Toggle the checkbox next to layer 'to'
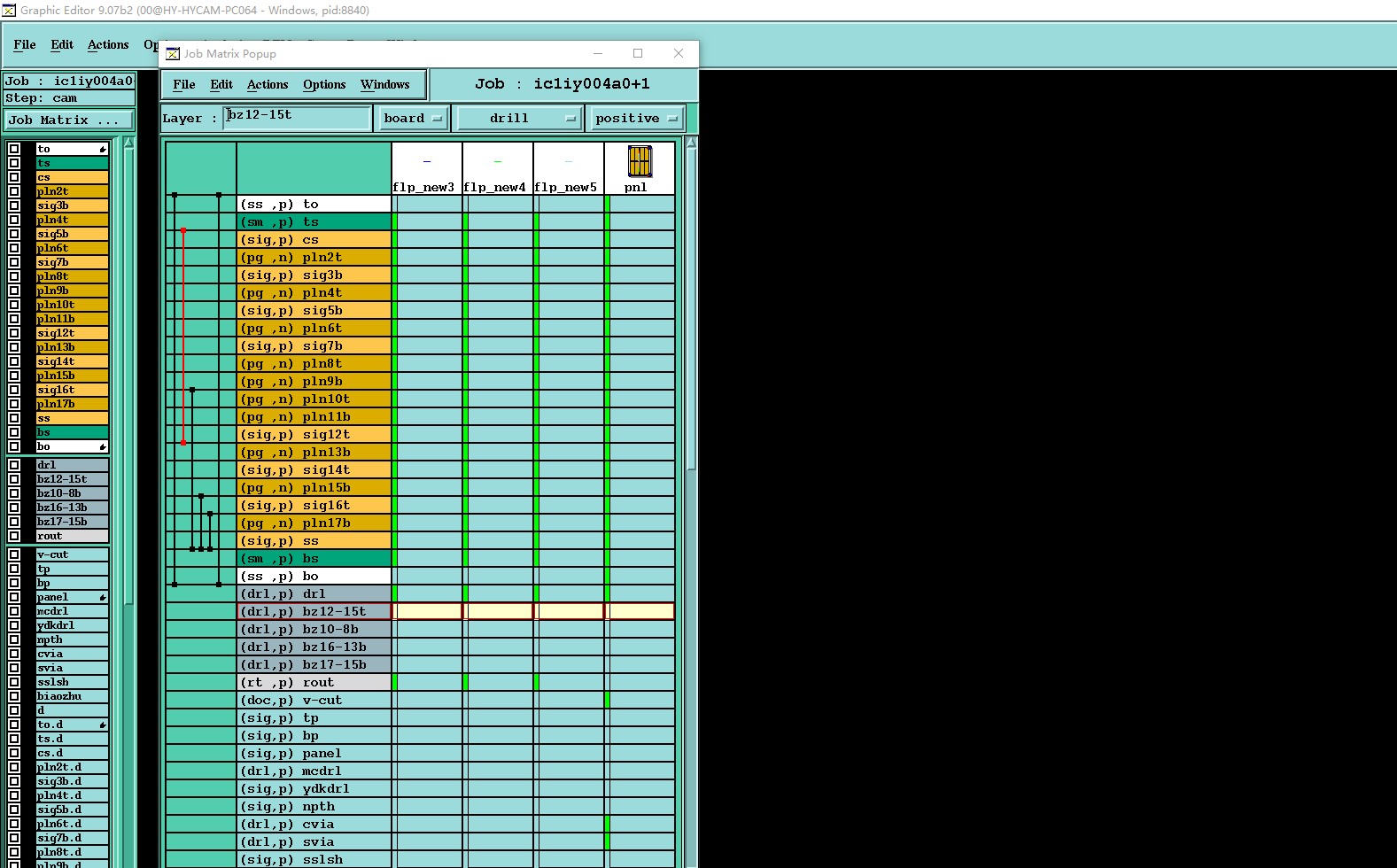This screenshot has width=1397, height=868. pyautogui.click(x=14, y=149)
